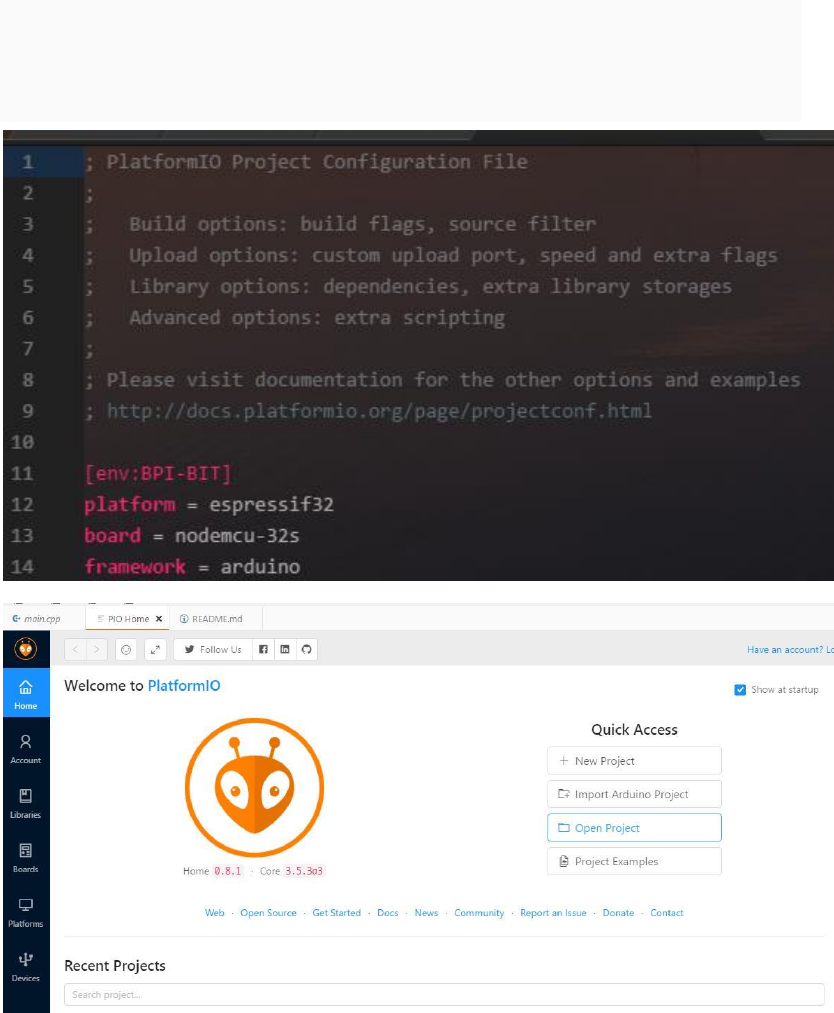Click the PlatformIO link in welcome heading

(x=184, y=685)
